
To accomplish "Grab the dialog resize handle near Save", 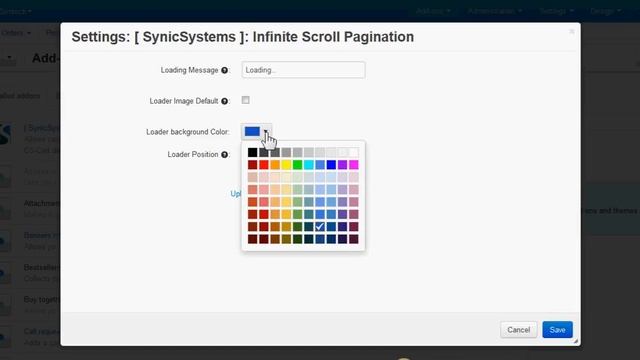I will tap(576, 341).
